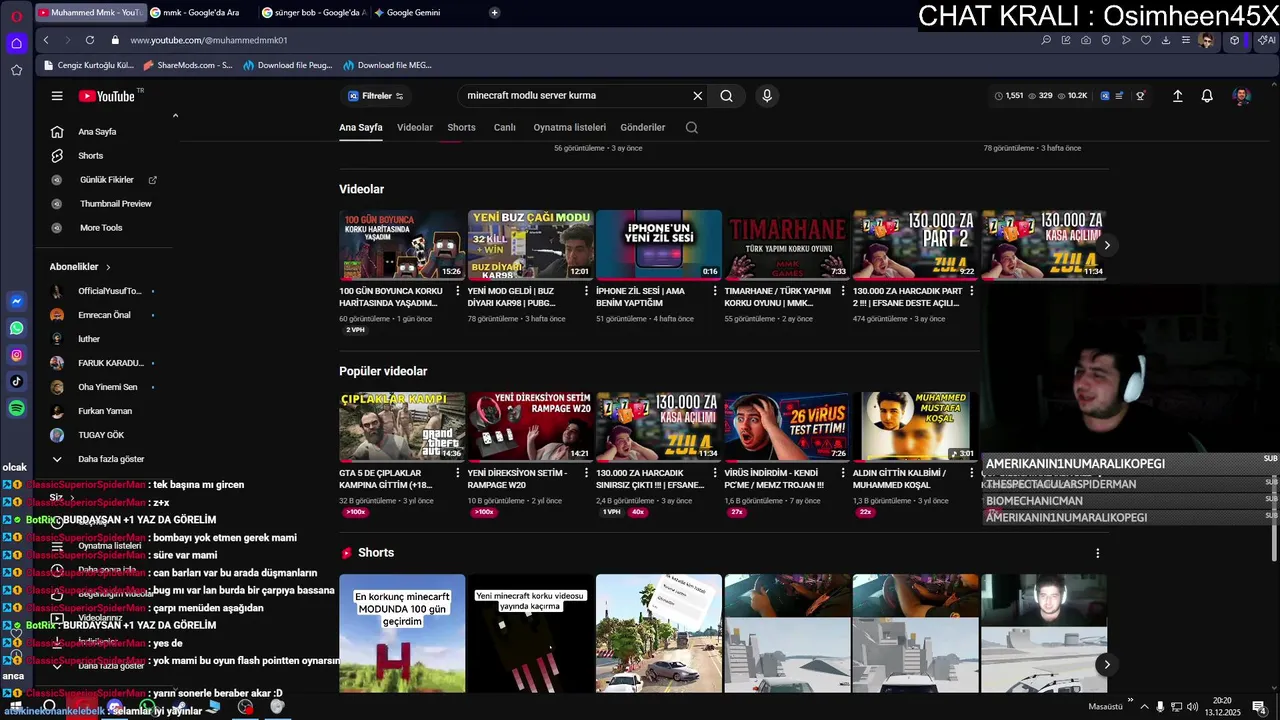Open options for GTA 5 ÇIPLAKLAR video
Screen dimensions: 1280x720
point(458,473)
